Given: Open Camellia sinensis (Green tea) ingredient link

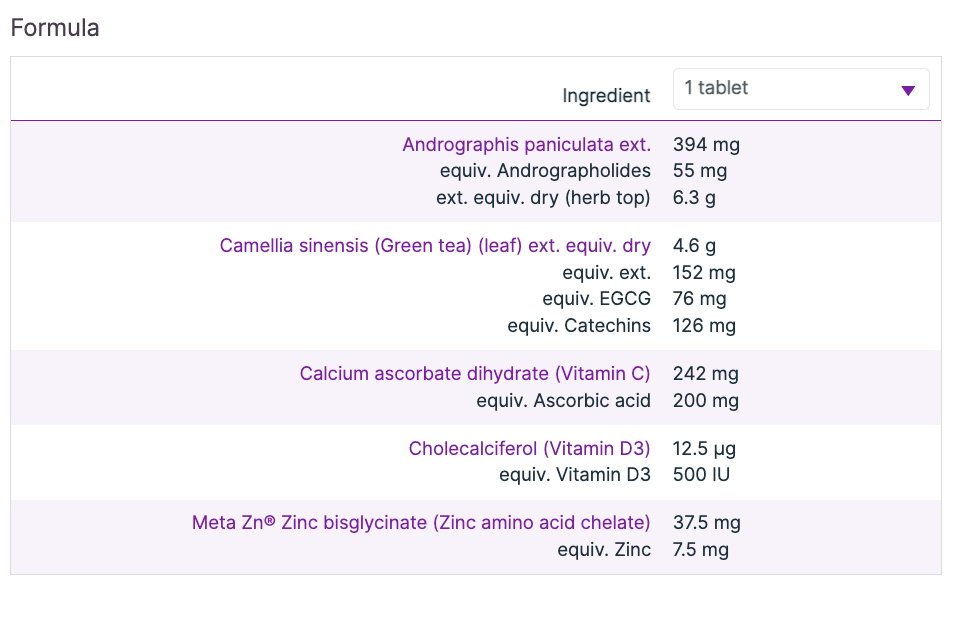Looking at the screenshot, I should tap(435, 246).
